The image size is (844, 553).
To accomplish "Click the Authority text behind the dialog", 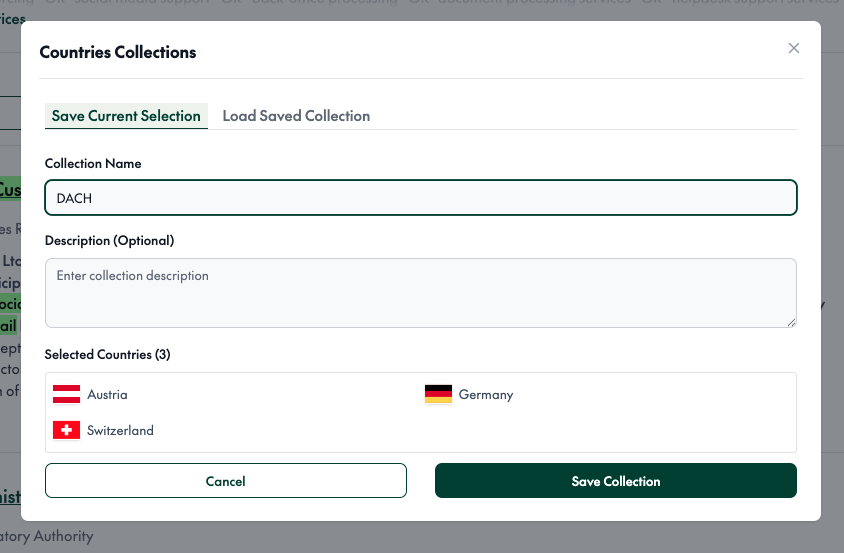I will [50, 536].
